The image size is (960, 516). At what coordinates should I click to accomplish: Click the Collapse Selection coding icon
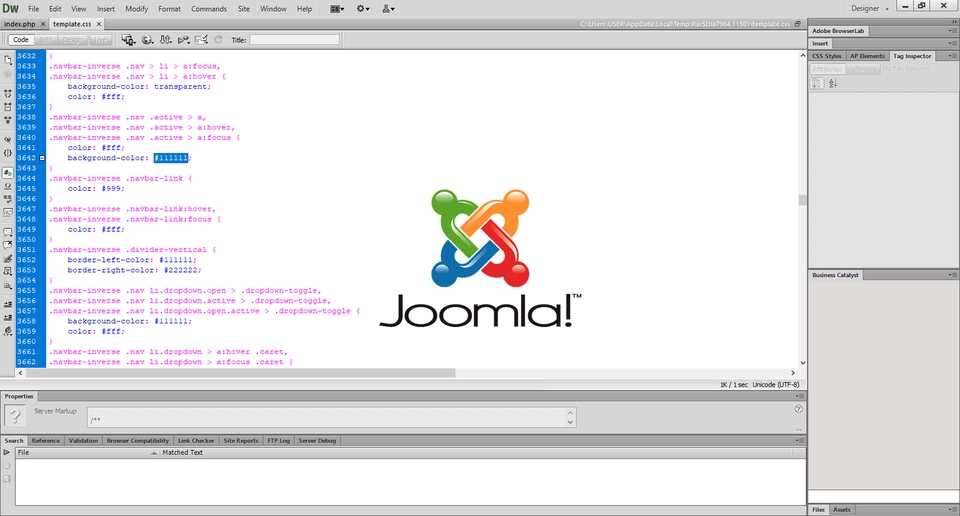tap(8, 107)
